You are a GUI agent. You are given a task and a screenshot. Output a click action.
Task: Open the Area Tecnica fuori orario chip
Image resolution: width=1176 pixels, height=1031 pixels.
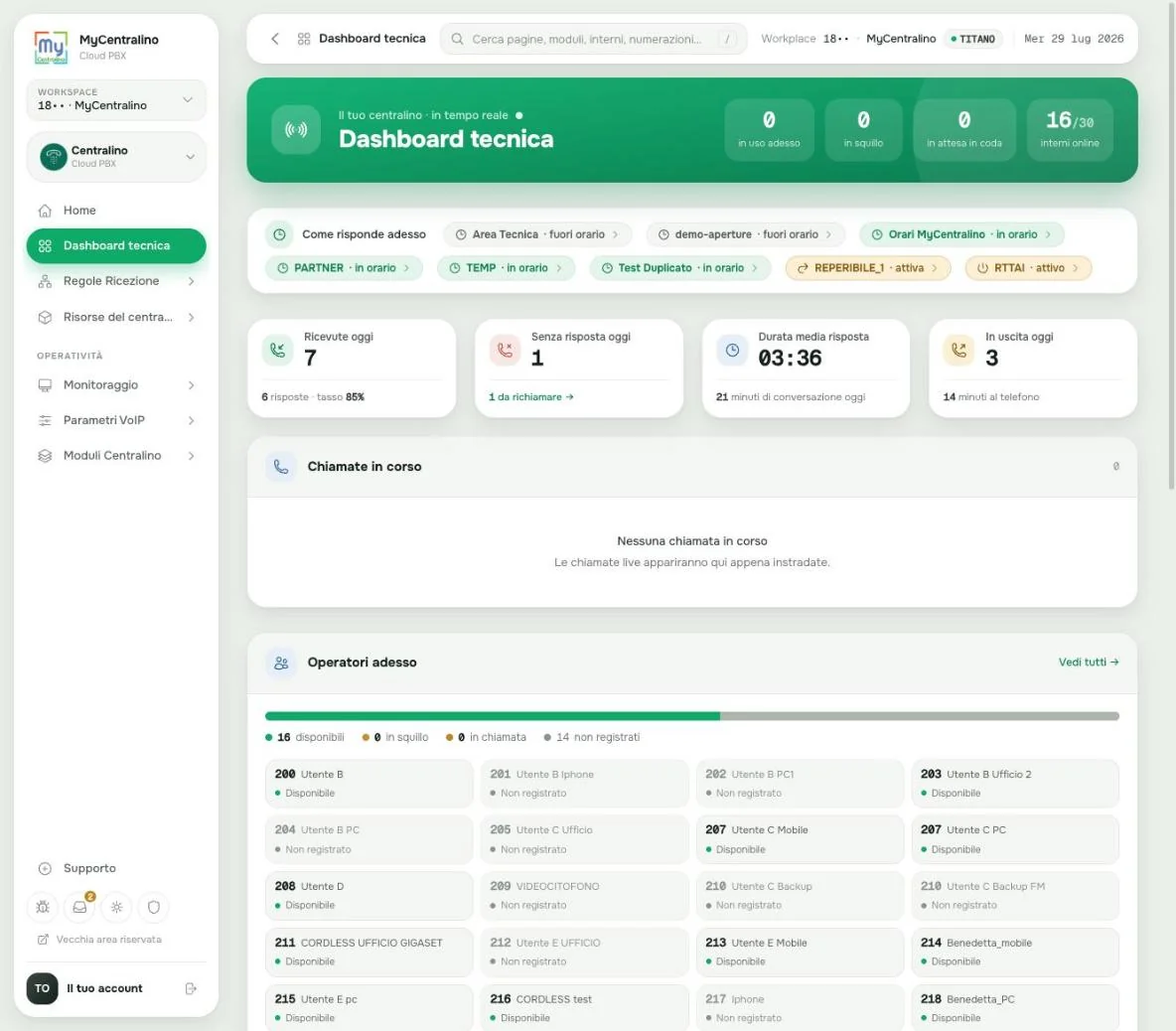[x=537, y=234]
